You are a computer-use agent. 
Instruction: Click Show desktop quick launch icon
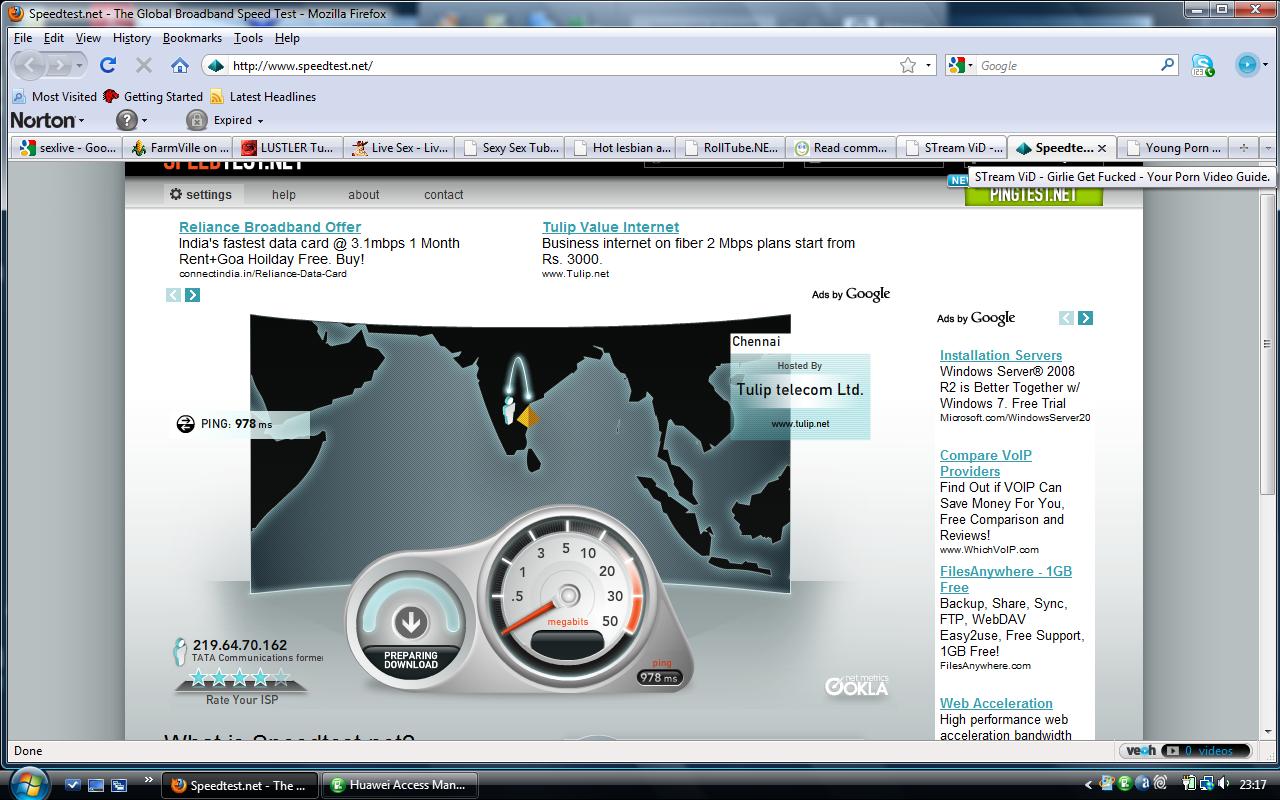click(x=96, y=785)
